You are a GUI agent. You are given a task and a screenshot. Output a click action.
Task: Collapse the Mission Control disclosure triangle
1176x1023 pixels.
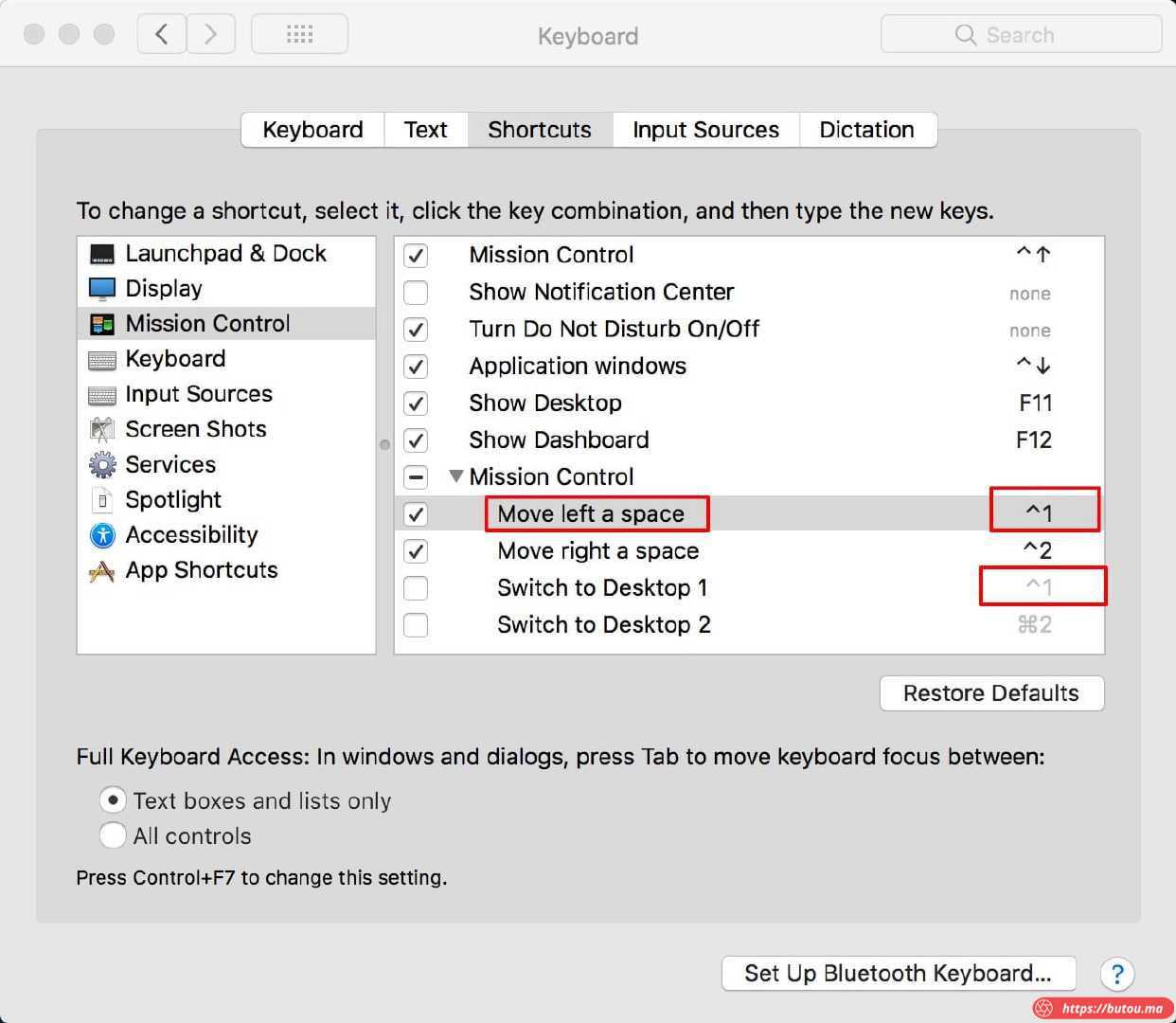coord(455,476)
